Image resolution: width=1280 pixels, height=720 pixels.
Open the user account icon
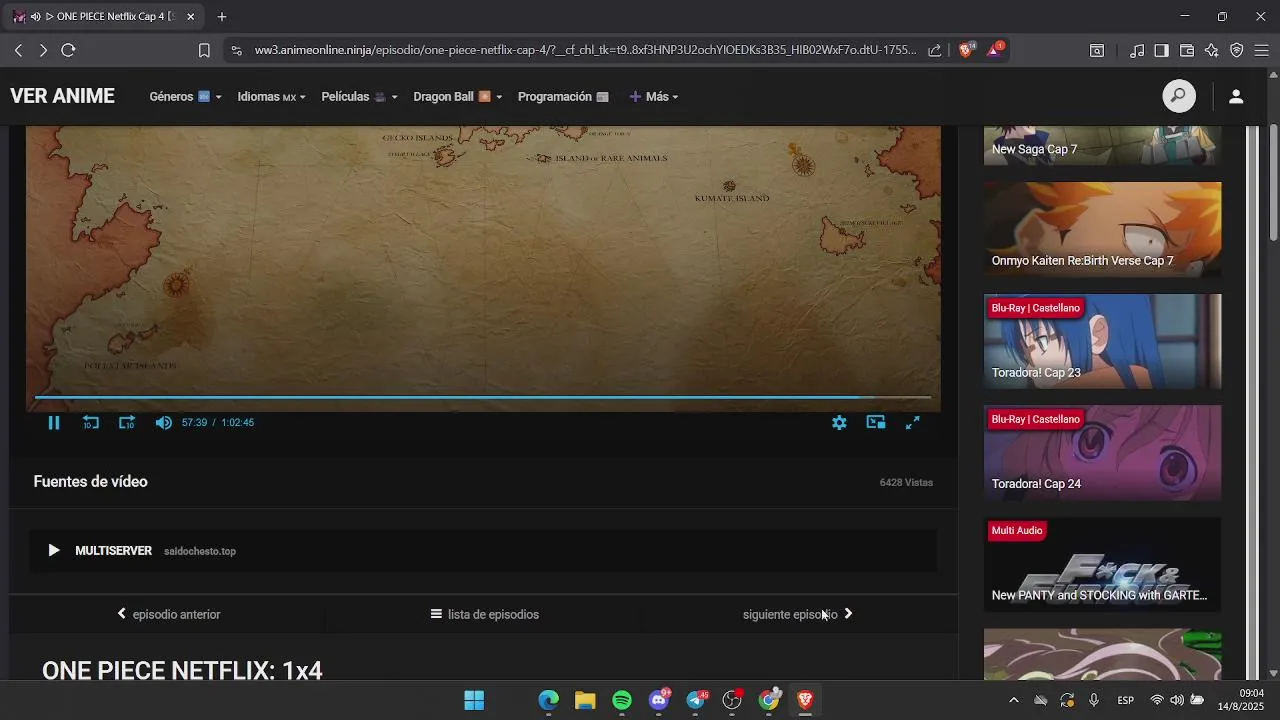point(1236,96)
